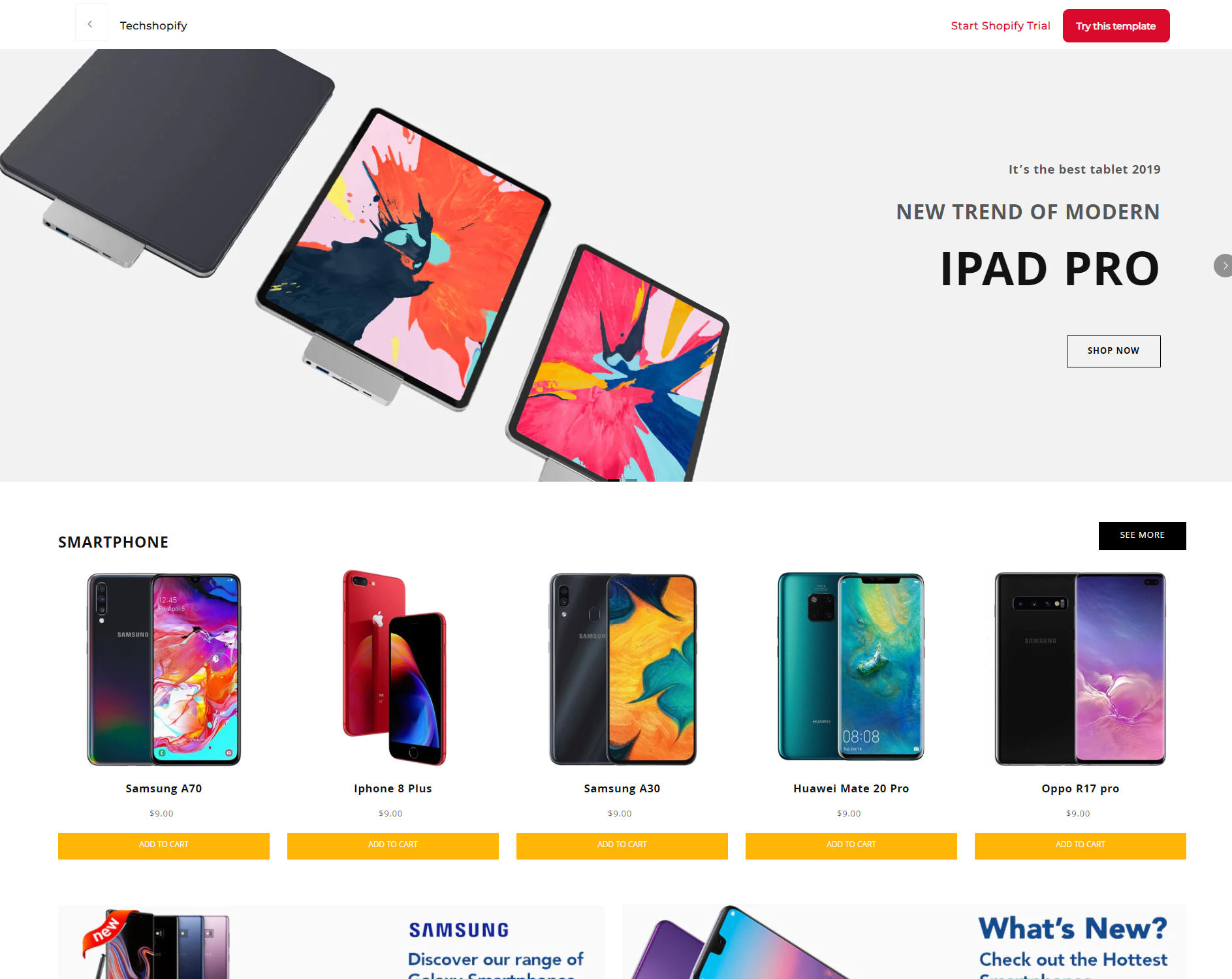Add the Huawei Mate 20 Pro to cart
The image size is (1232, 979).
(x=851, y=845)
